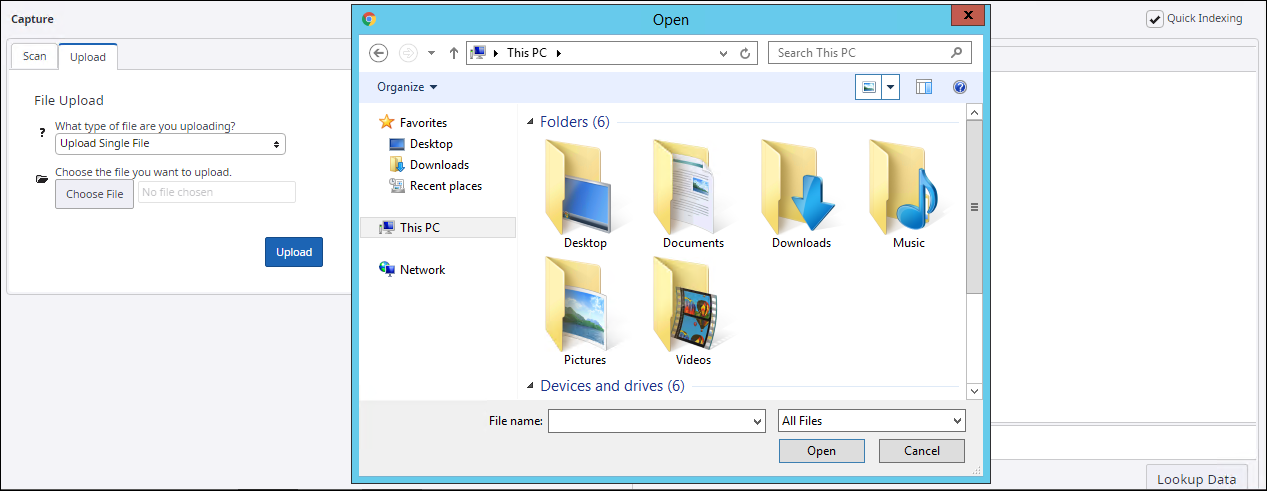Open the Videos folder icon
1267x491 pixels.
pyautogui.click(x=692, y=304)
